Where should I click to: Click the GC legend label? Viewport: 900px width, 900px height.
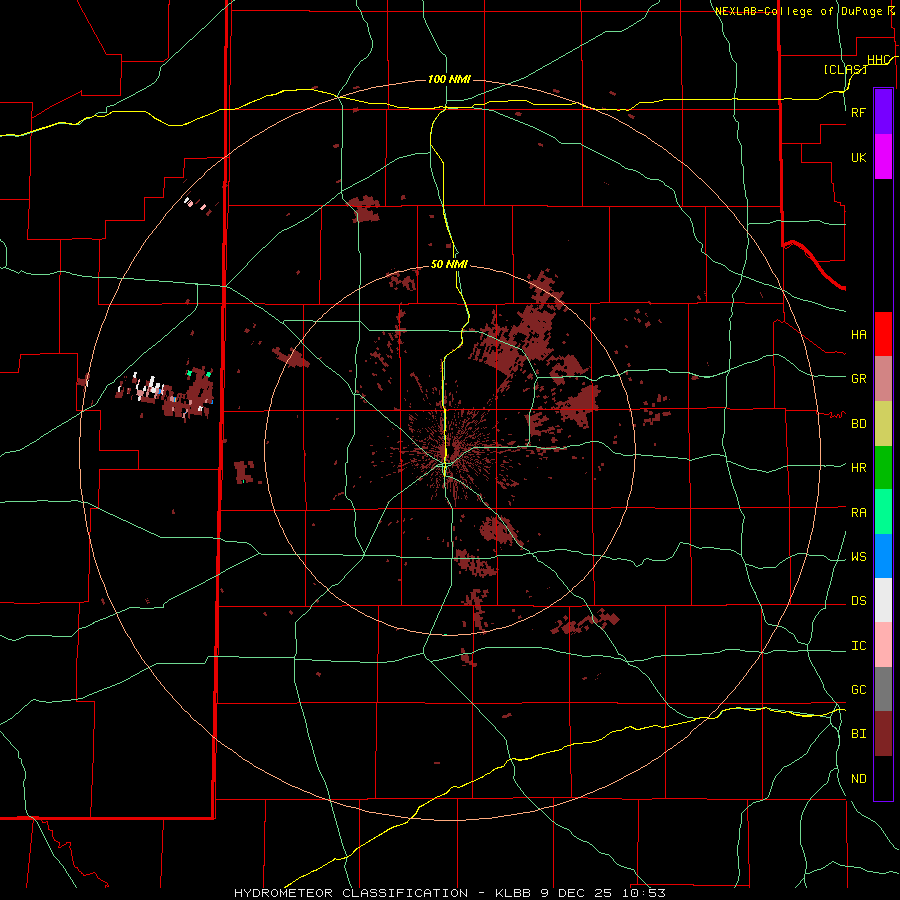[x=858, y=689]
